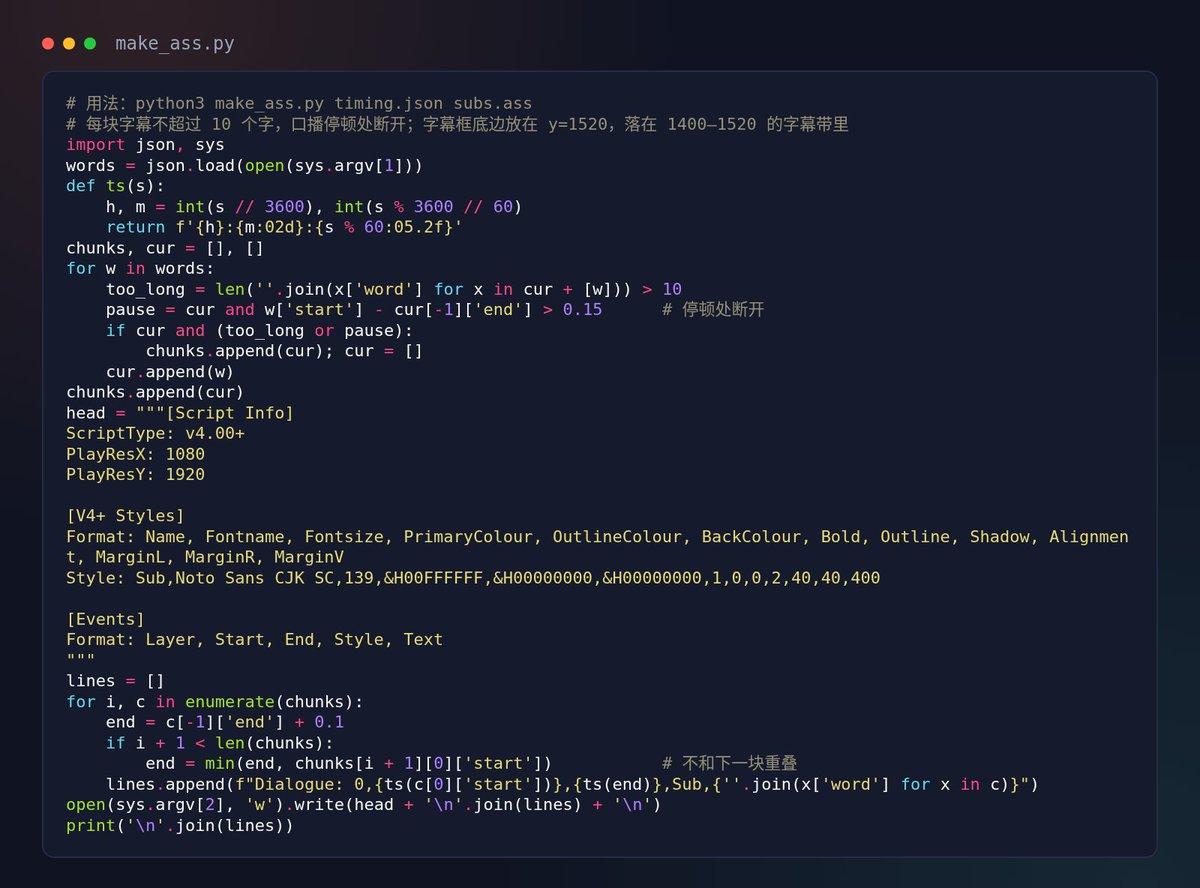1200x888 pixels.
Task: Select the "too_long = len" assignment line
Action: [394, 289]
